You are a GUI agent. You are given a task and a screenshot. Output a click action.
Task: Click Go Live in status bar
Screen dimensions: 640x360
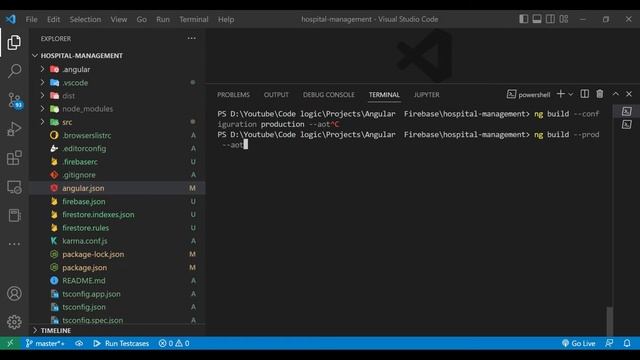pyautogui.click(x=579, y=343)
